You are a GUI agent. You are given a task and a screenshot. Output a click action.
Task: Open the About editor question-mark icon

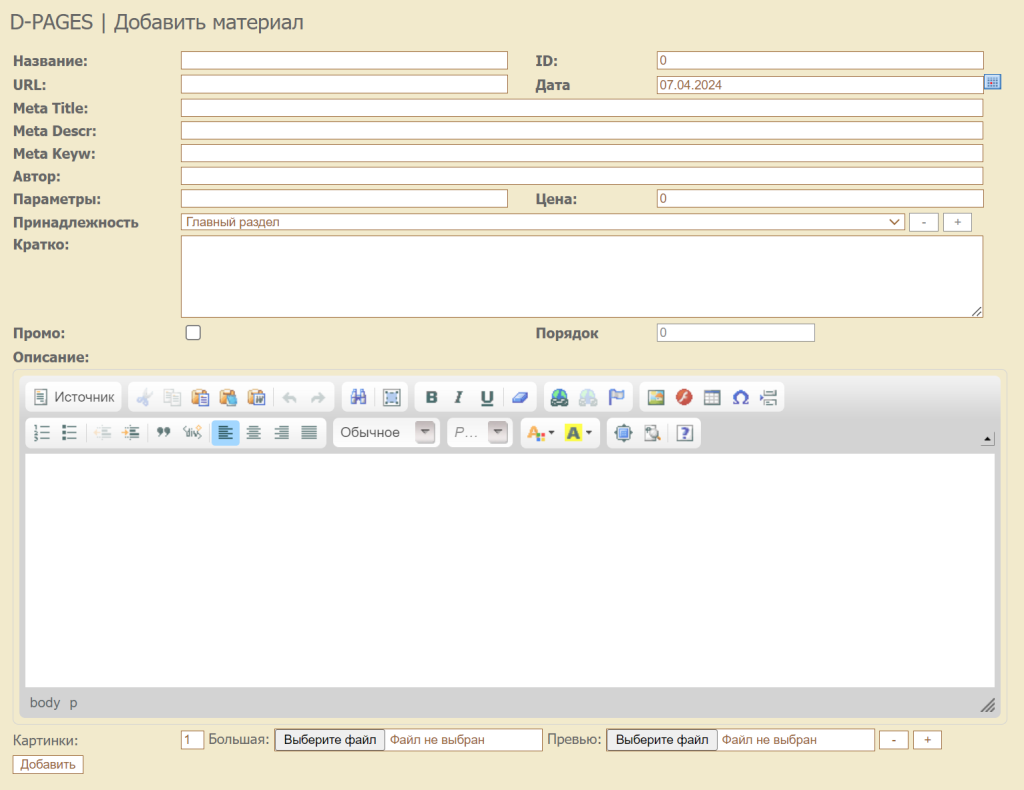pyautogui.click(x=684, y=432)
